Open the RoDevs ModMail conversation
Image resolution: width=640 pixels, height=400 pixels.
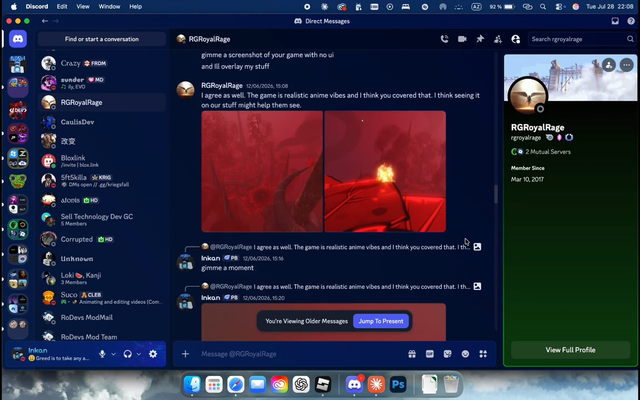point(102,318)
